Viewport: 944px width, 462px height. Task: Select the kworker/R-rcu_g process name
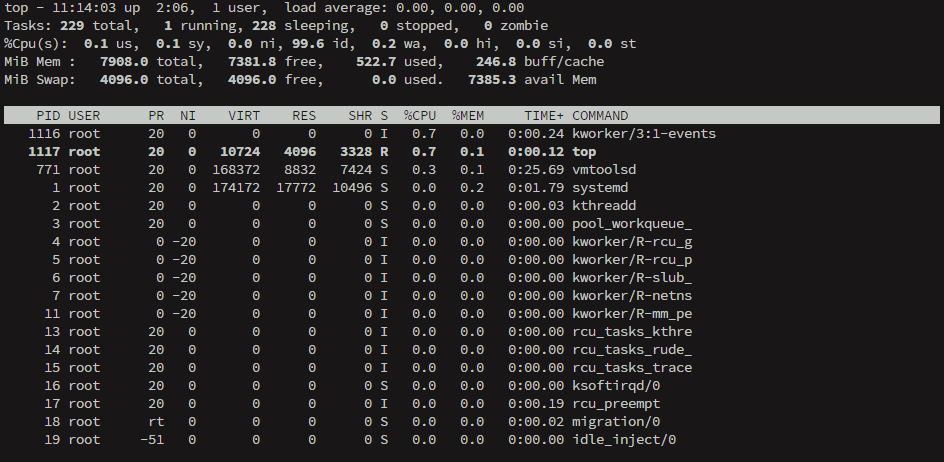(x=632, y=242)
